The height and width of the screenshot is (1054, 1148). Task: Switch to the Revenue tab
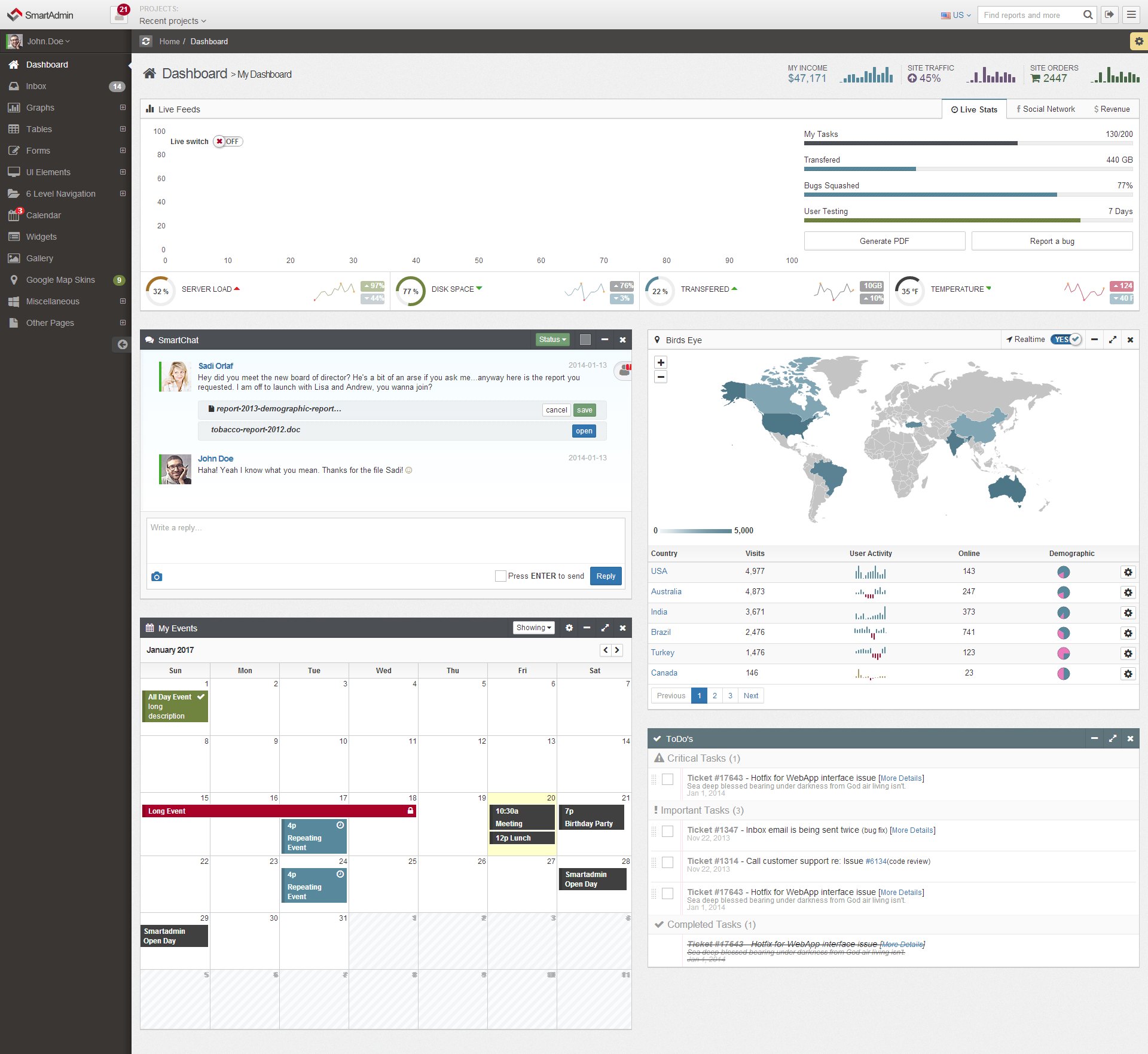1112,109
